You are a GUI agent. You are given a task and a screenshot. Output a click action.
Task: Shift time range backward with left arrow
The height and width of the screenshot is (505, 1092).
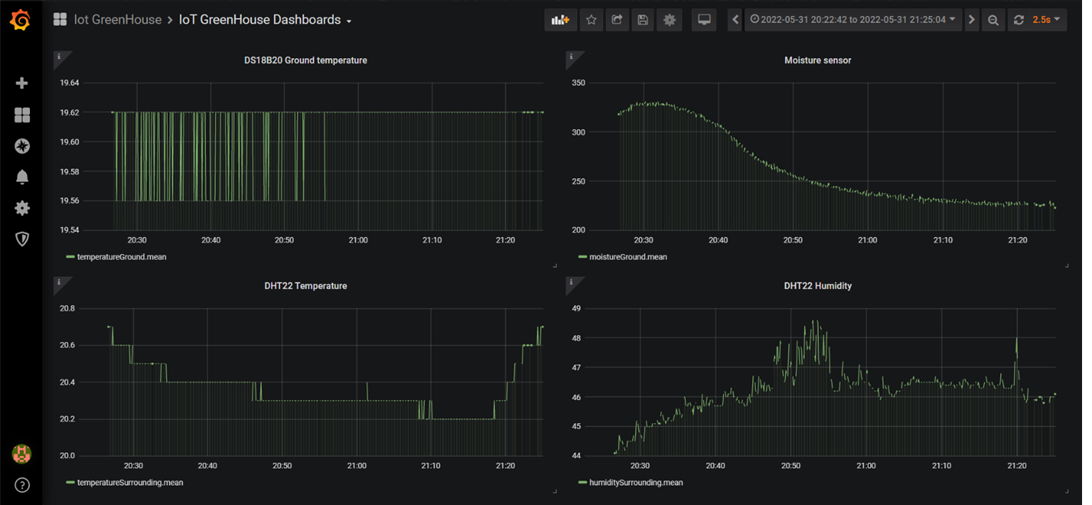click(735, 20)
